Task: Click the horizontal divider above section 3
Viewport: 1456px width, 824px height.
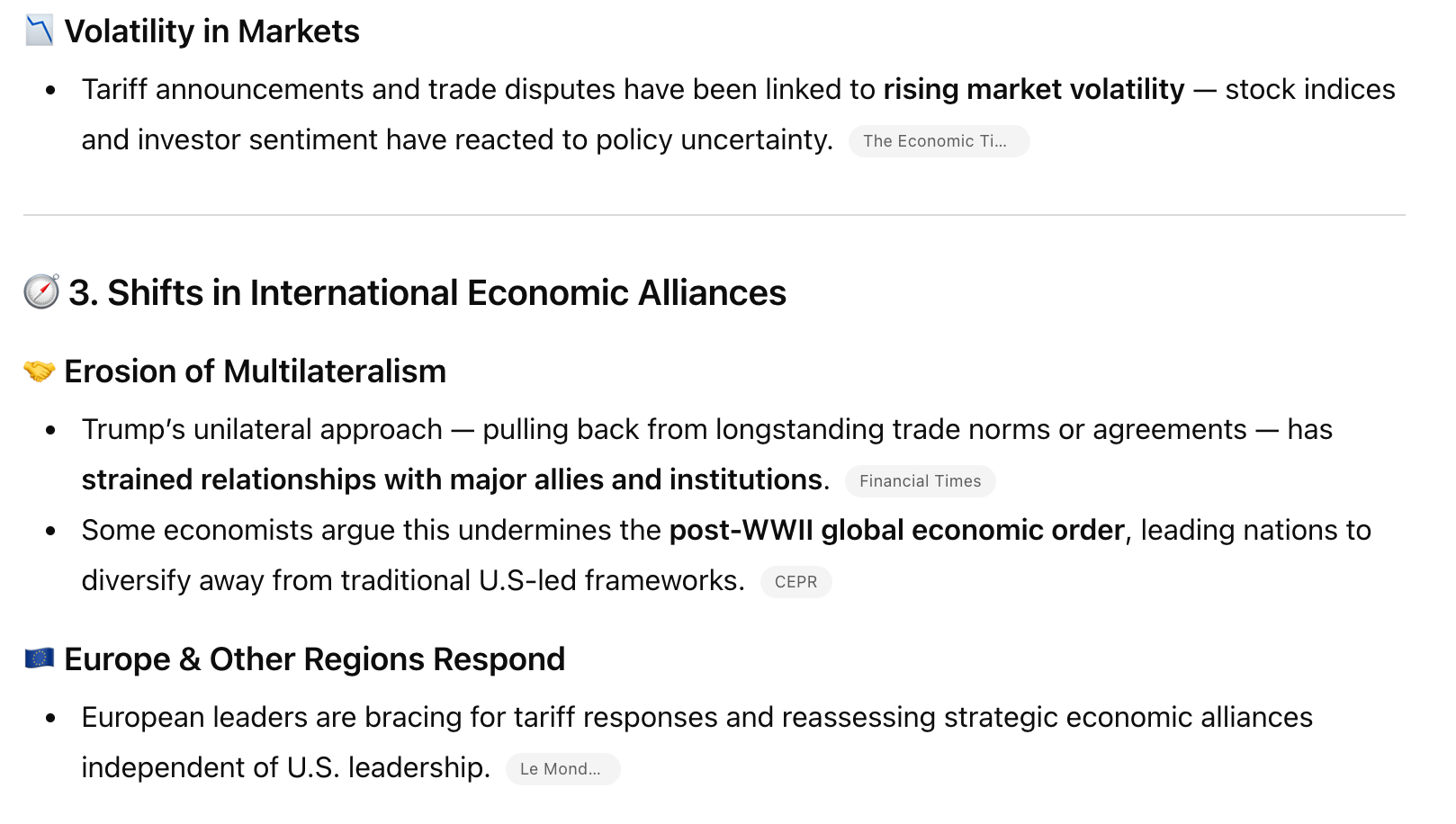Action: [x=714, y=215]
